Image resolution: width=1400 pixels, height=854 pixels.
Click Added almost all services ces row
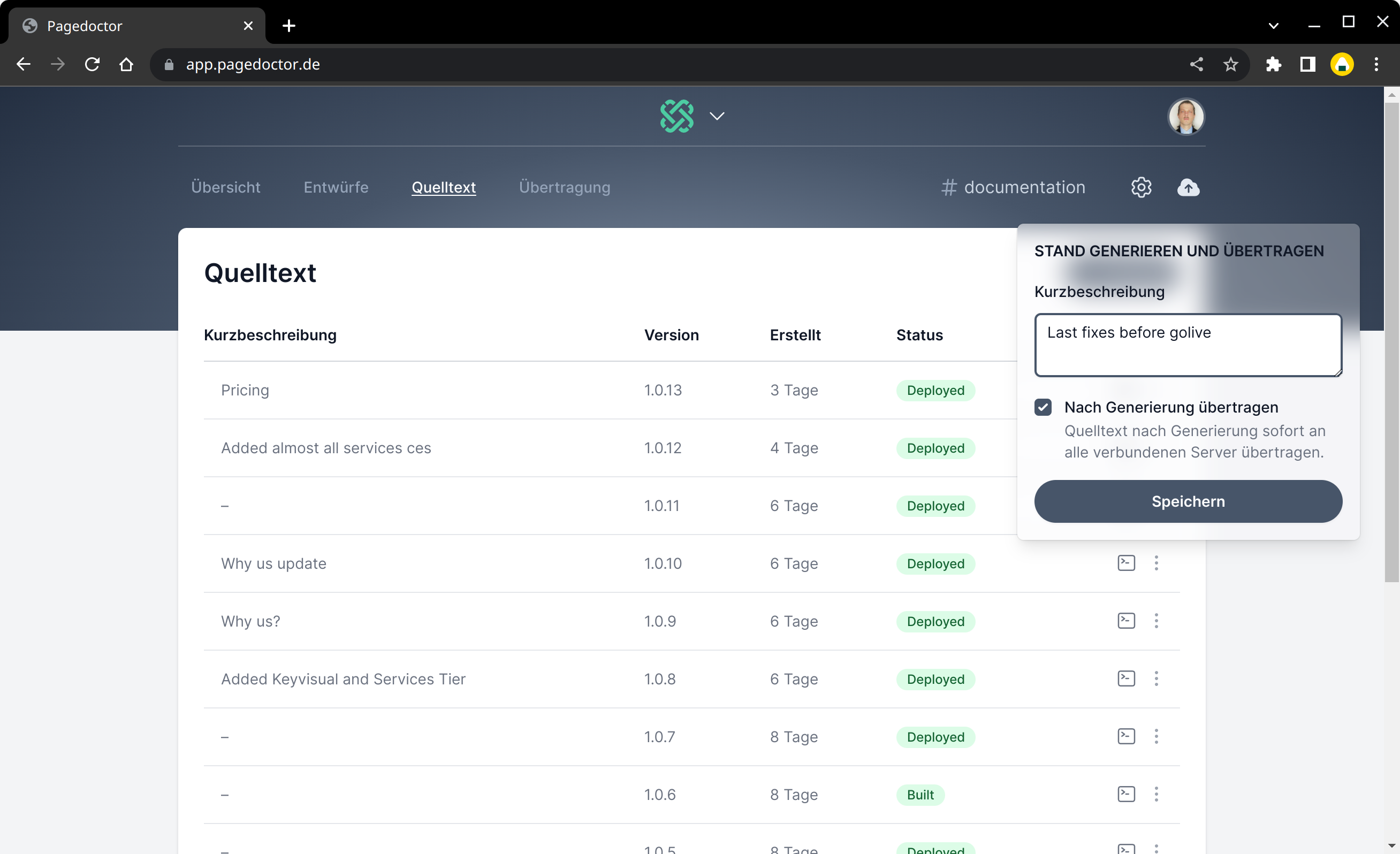326,448
